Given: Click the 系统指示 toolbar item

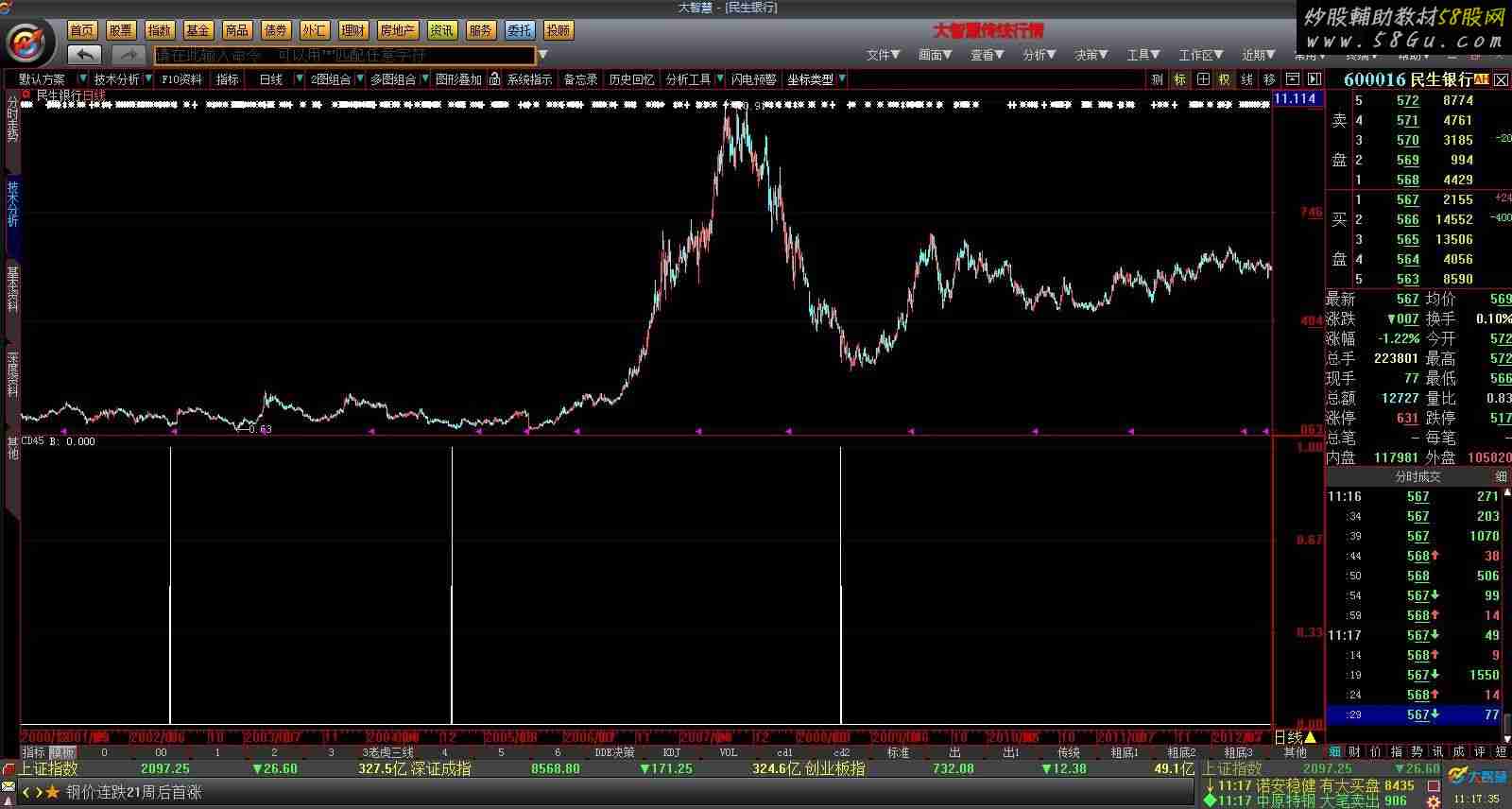Looking at the screenshot, I should 529,79.
